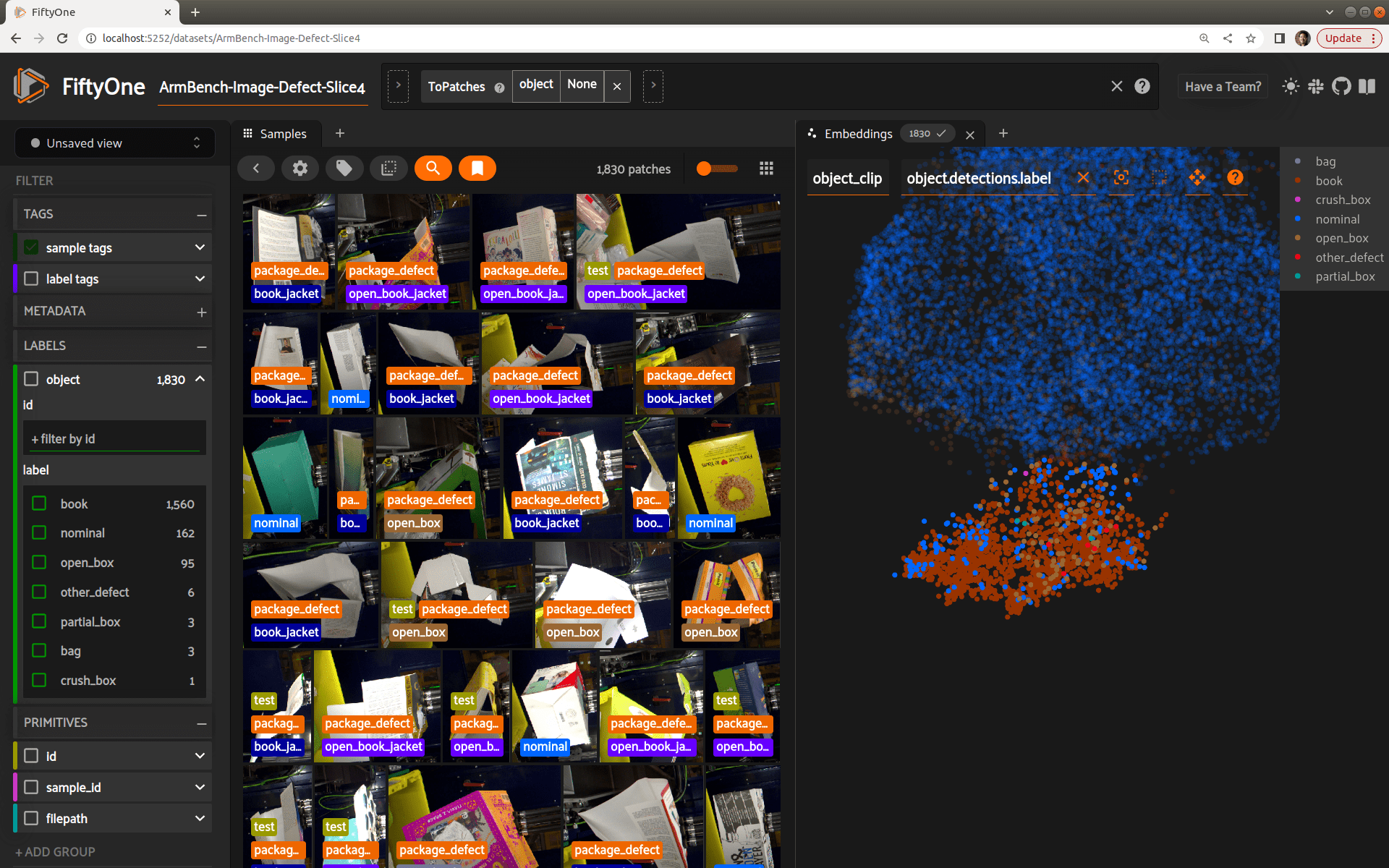Open the Unsaved view selector
The height and width of the screenshot is (868, 1389).
114,143
